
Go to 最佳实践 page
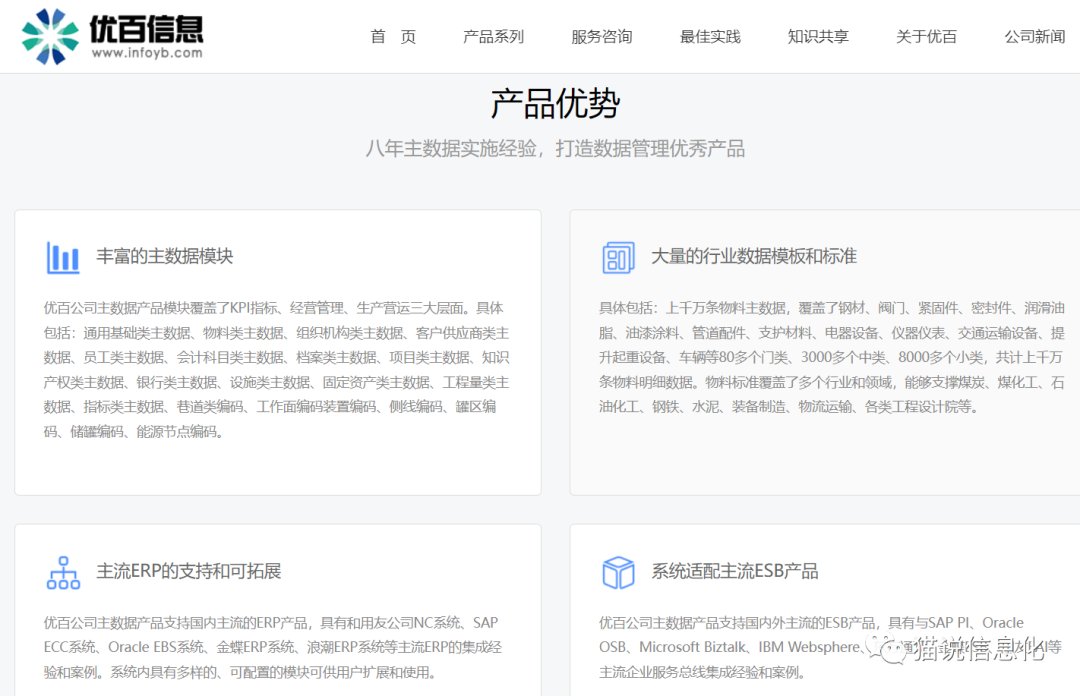point(710,37)
